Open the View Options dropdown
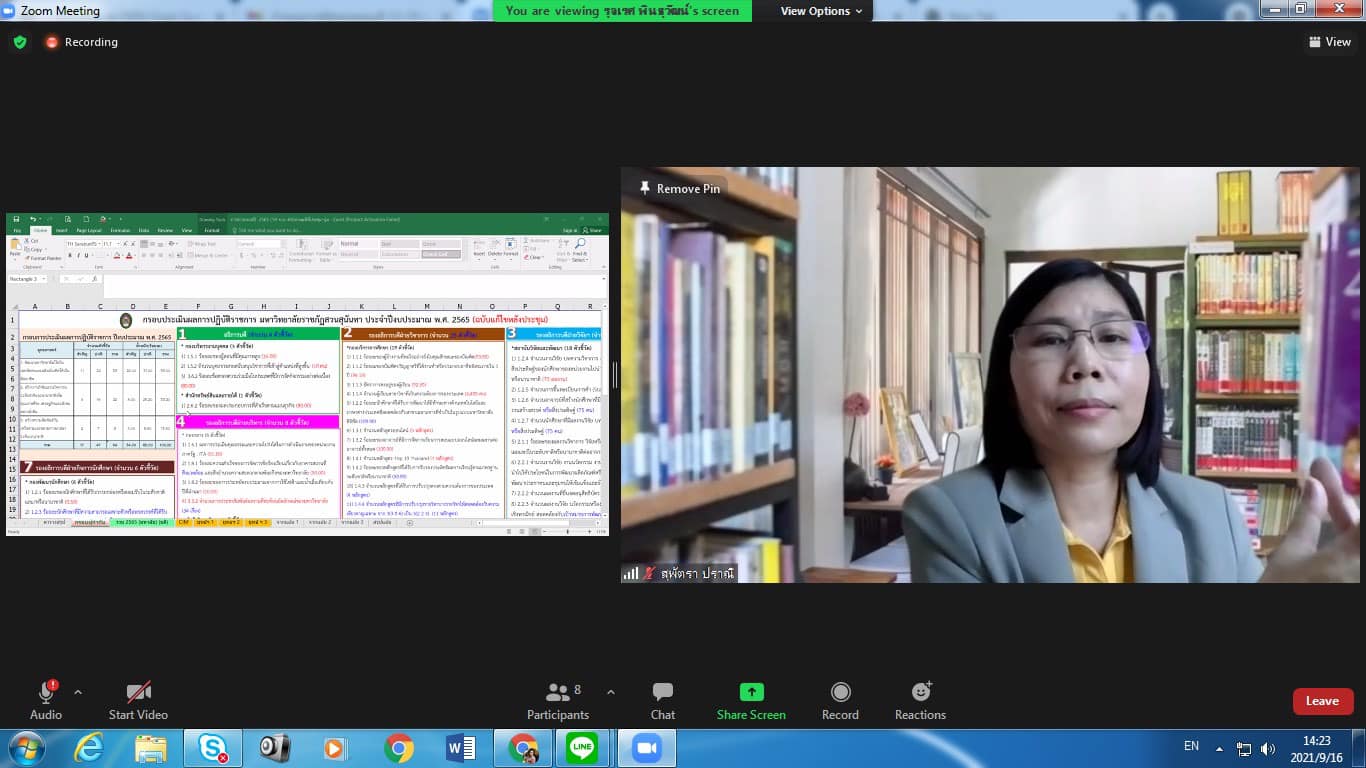Image resolution: width=1366 pixels, height=768 pixels. tap(821, 11)
